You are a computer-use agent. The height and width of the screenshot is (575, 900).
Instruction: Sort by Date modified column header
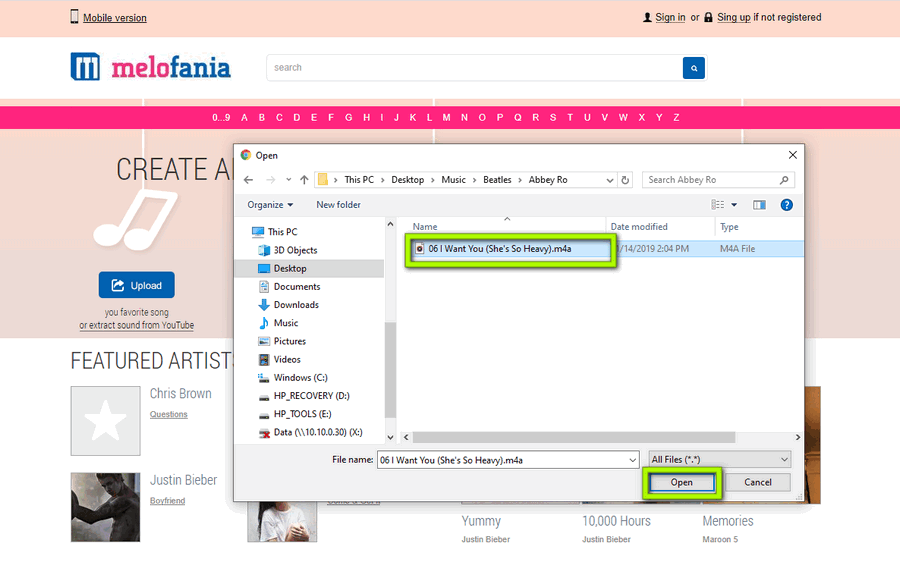639,227
